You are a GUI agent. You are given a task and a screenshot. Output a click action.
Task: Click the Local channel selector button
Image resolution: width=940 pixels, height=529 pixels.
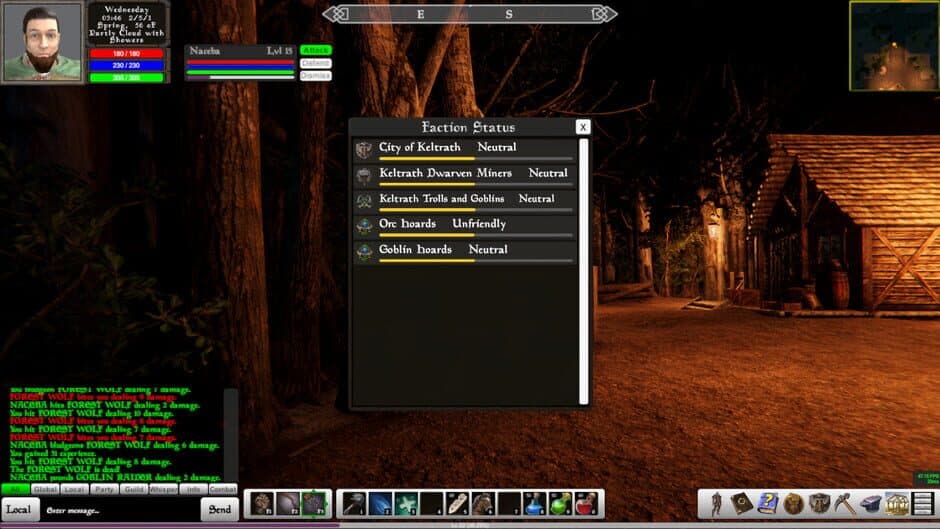19,510
